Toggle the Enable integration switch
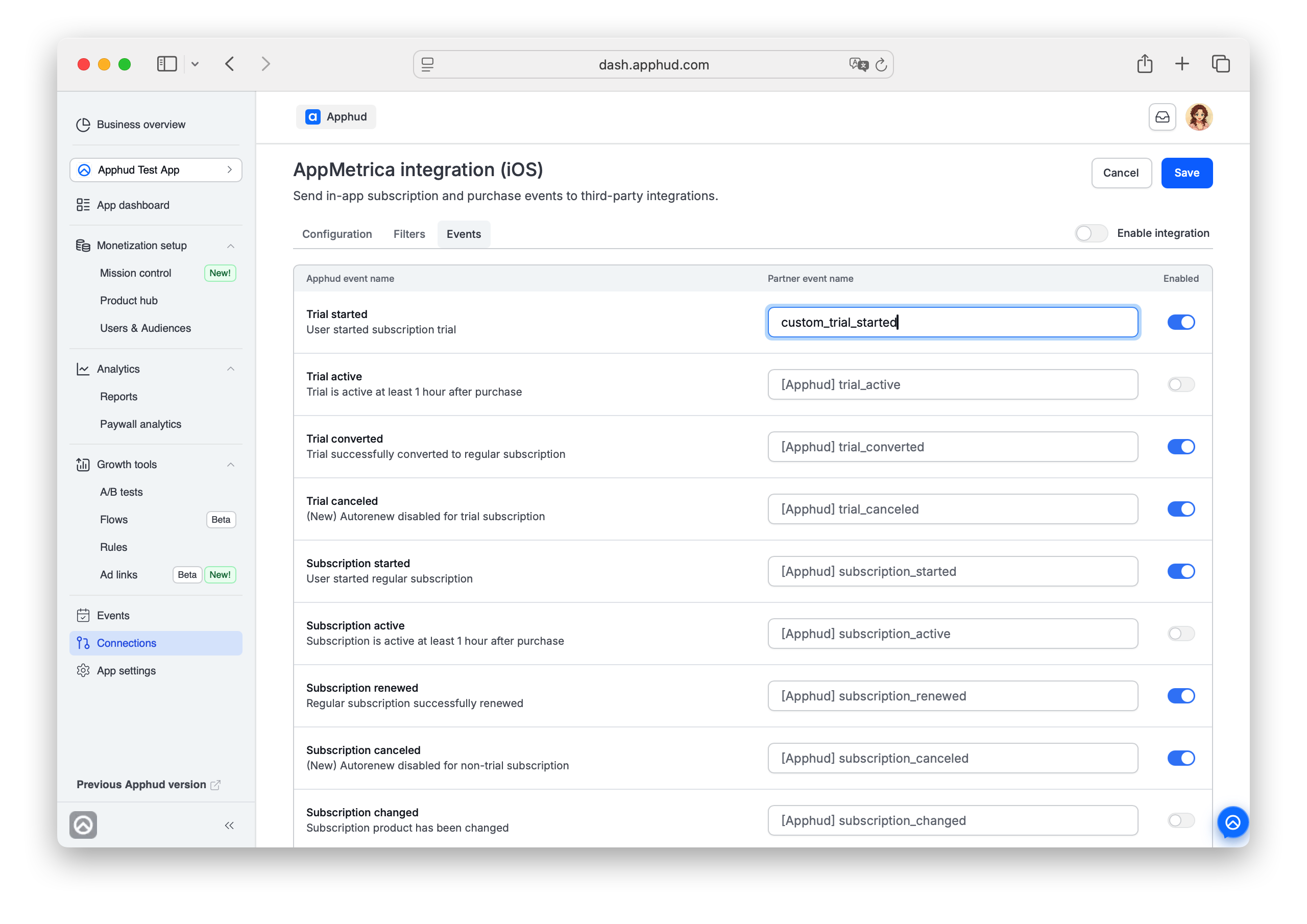 click(x=1091, y=233)
